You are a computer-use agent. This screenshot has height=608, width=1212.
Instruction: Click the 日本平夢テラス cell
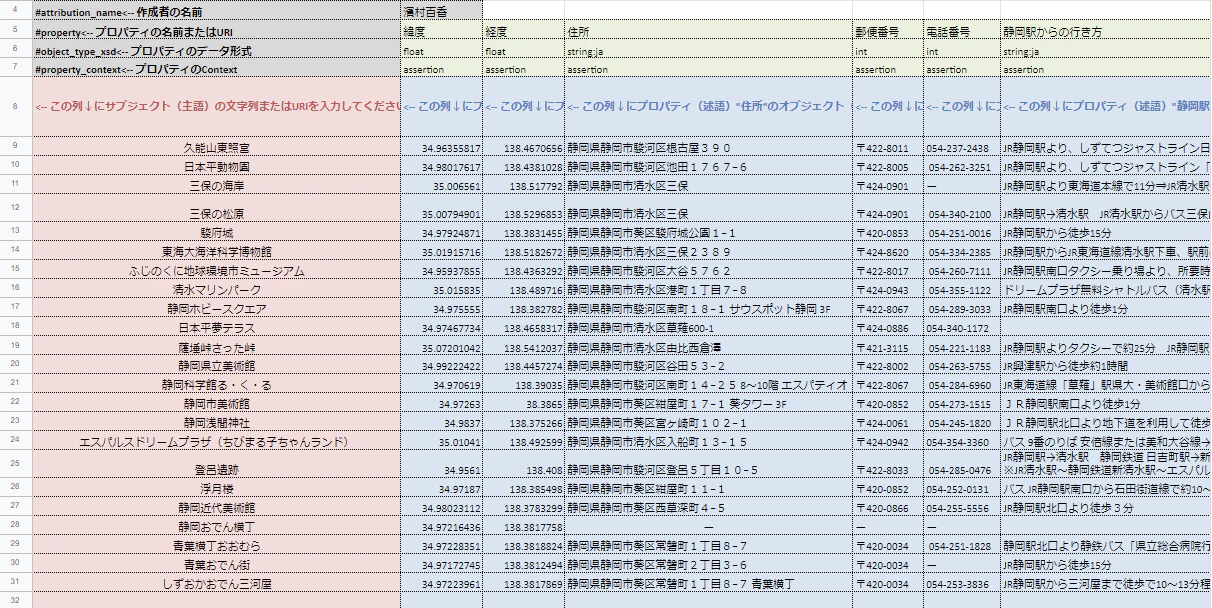point(216,328)
